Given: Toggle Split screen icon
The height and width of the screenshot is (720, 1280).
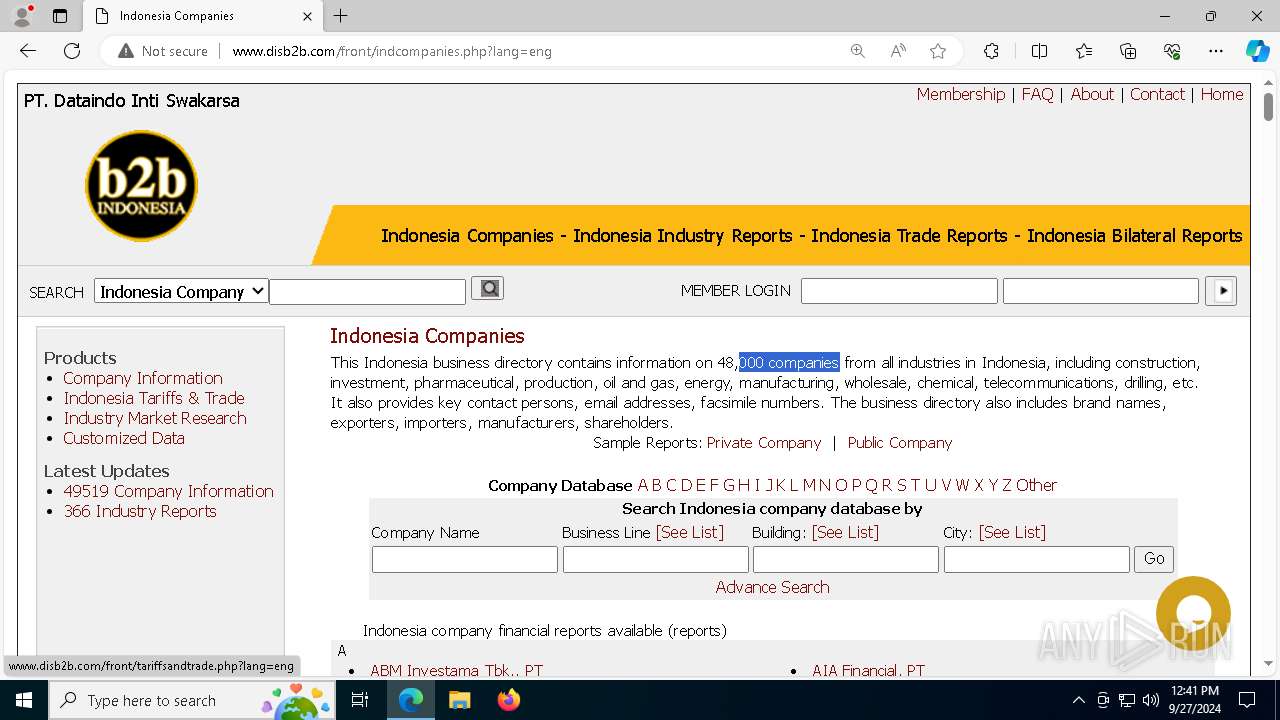Looking at the screenshot, I should tap(1039, 51).
